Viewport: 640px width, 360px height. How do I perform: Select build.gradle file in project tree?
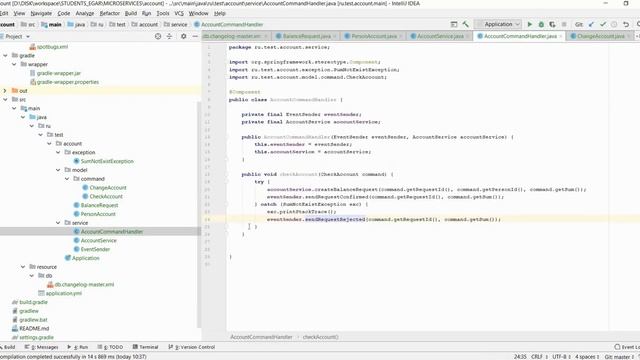[33, 302]
